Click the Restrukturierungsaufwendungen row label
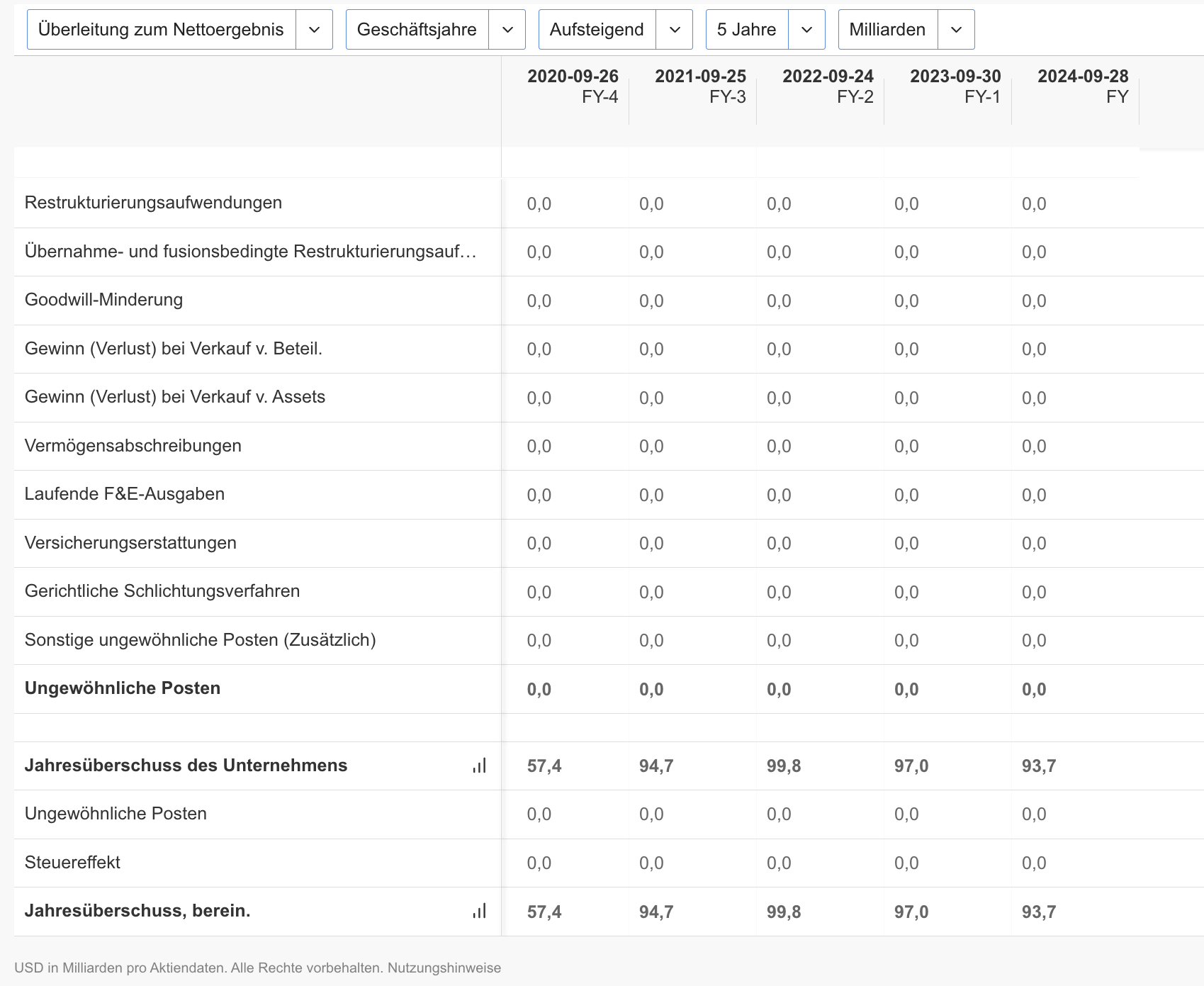This screenshot has height=986, width=1204. click(153, 203)
